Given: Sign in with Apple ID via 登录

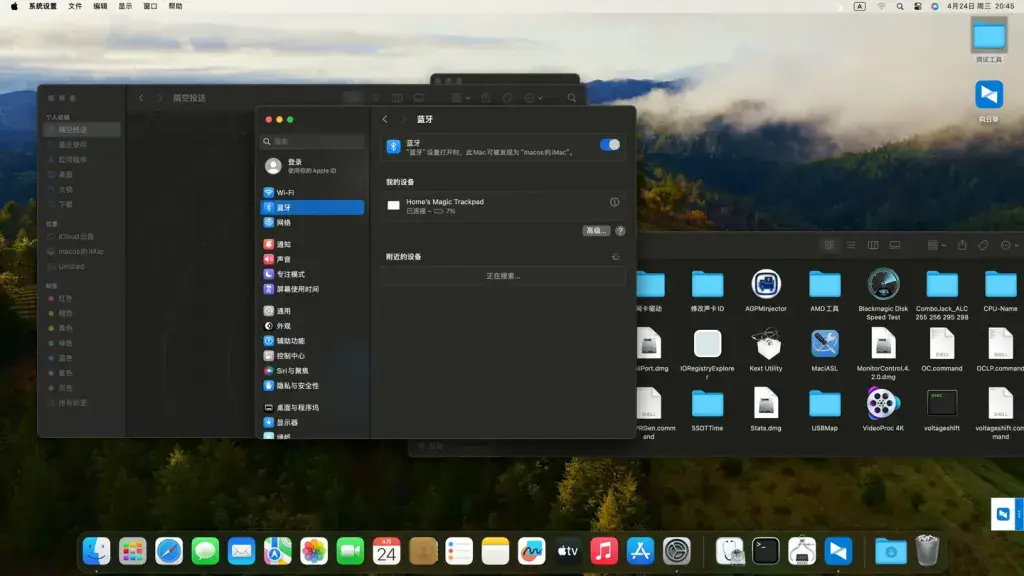Looking at the screenshot, I should pos(313,166).
